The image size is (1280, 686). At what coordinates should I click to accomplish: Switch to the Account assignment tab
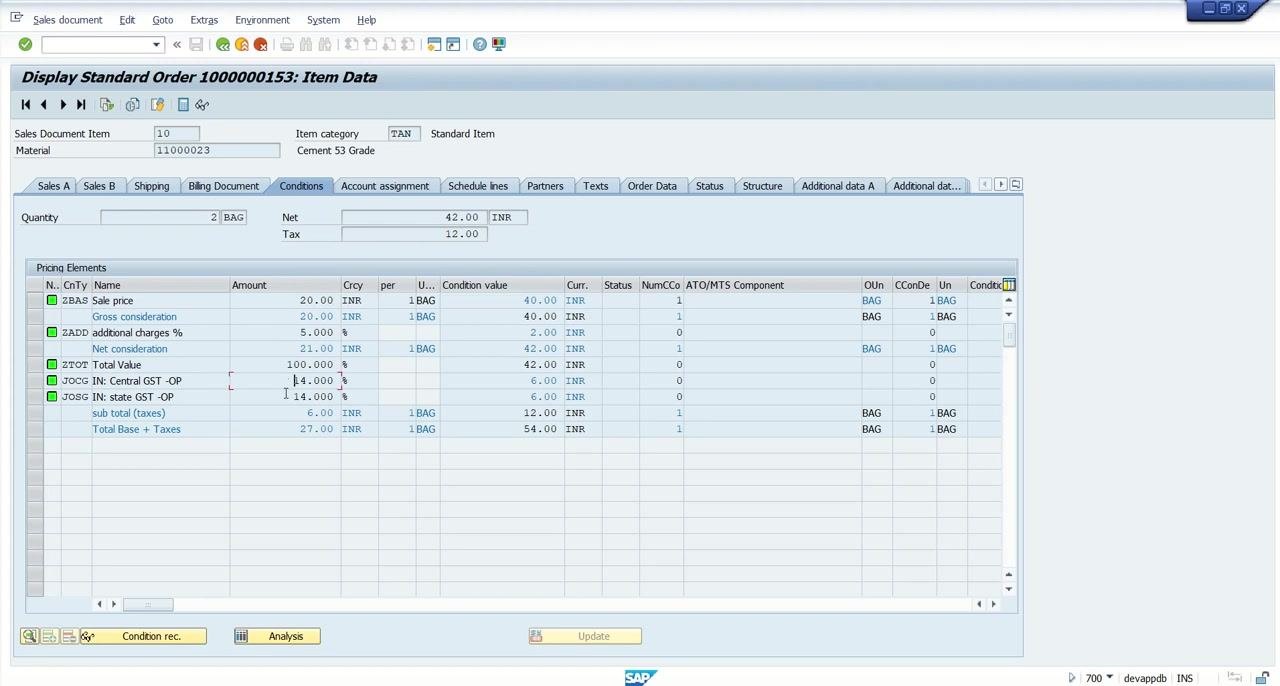pyautogui.click(x=384, y=186)
